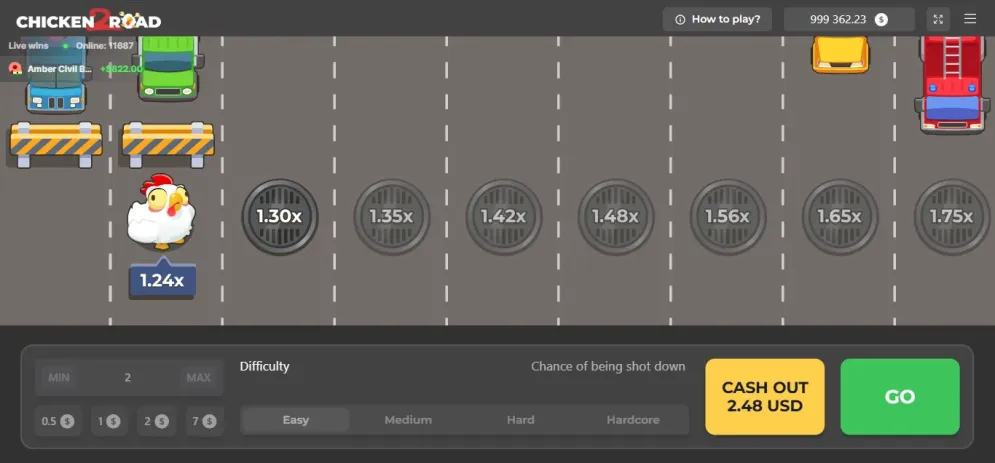
Task: Click the Online: 11687 counter
Action: [x=105, y=46]
